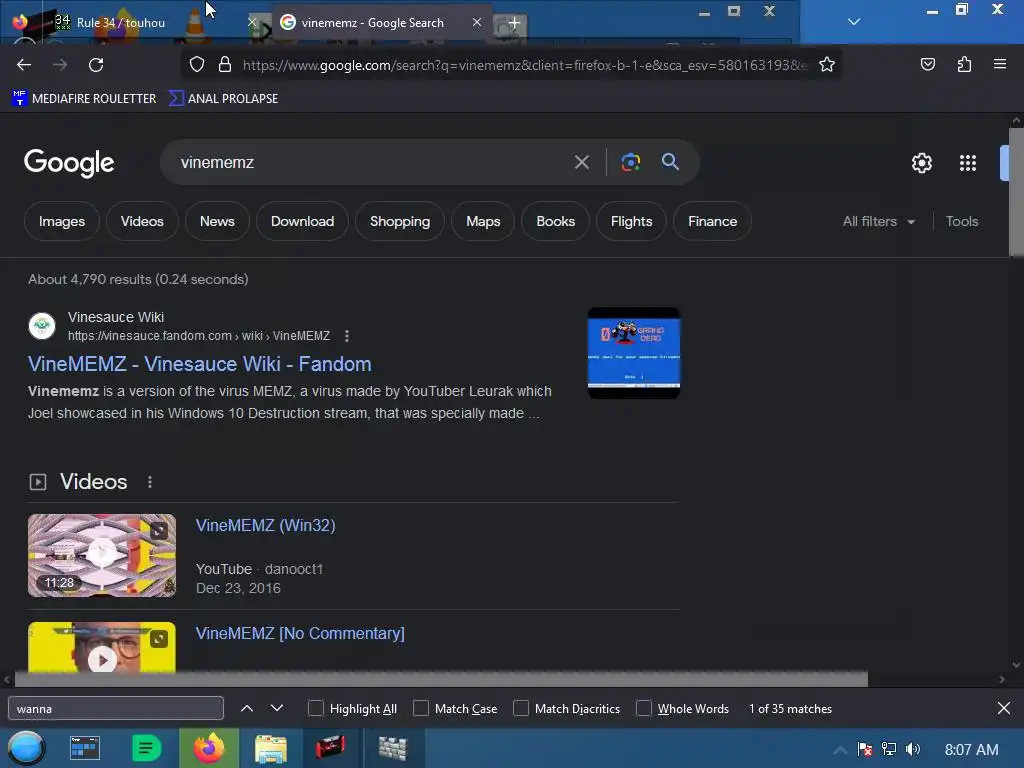Screen dimensions: 1024x768
Task: Save page to Pocket
Action: point(927,64)
